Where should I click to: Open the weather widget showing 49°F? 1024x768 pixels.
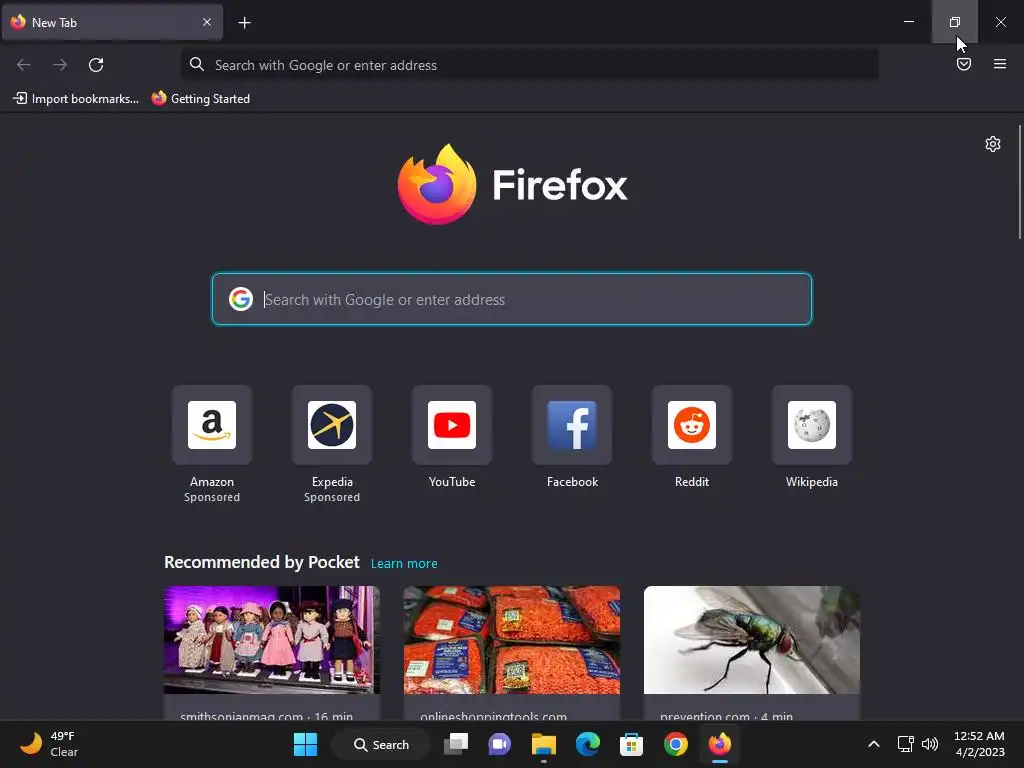tap(49, 744)
